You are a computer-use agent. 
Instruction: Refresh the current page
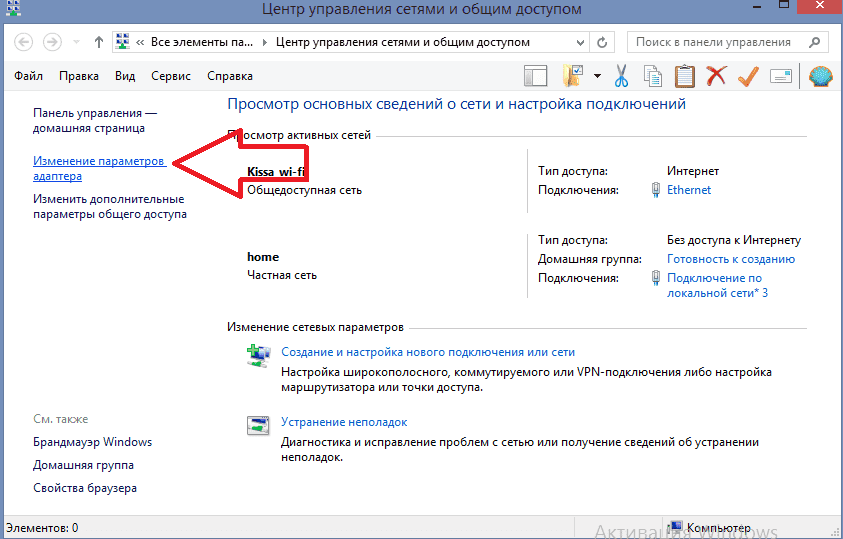pos(602,42)
